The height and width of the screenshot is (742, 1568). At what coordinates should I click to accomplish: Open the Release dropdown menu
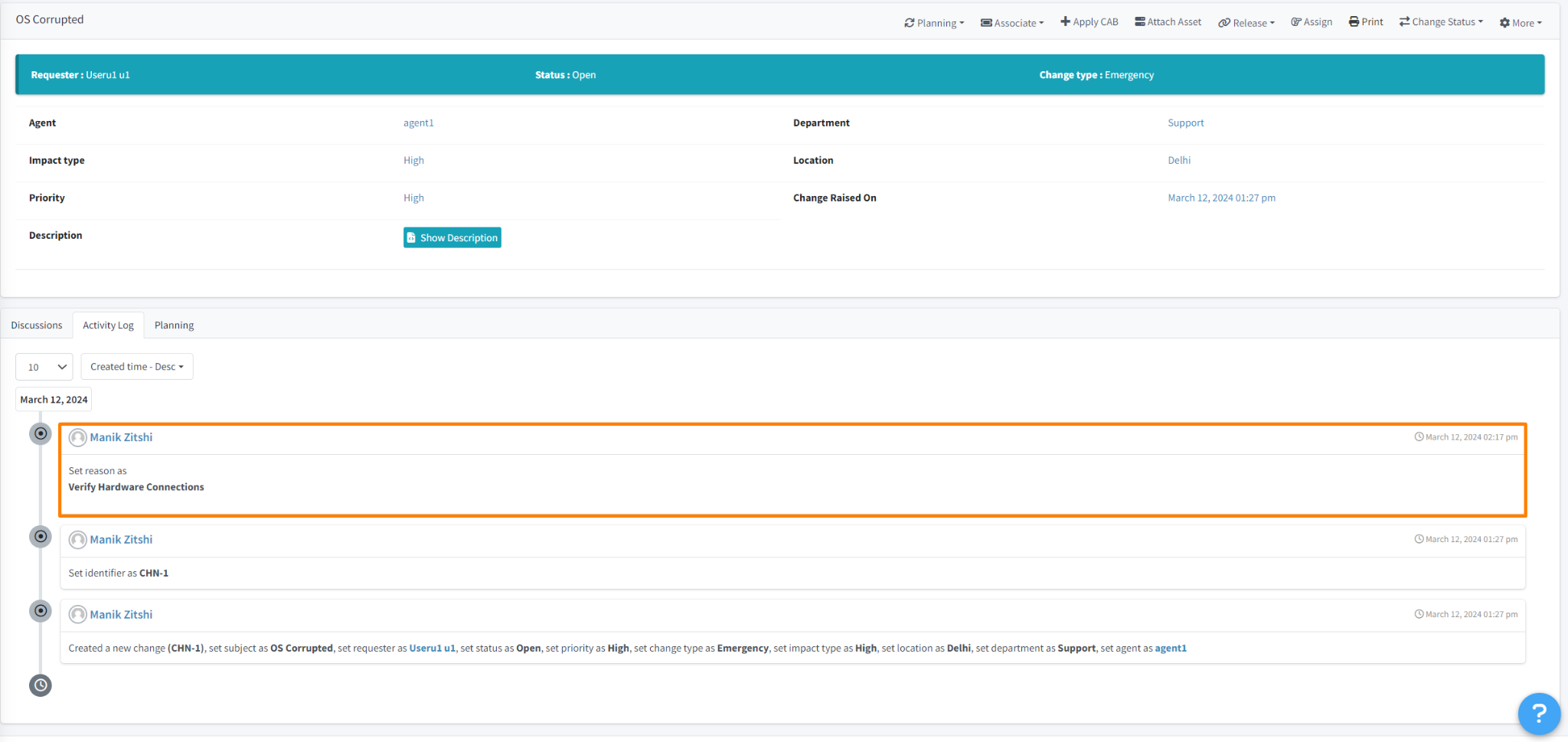point(1246,23)
